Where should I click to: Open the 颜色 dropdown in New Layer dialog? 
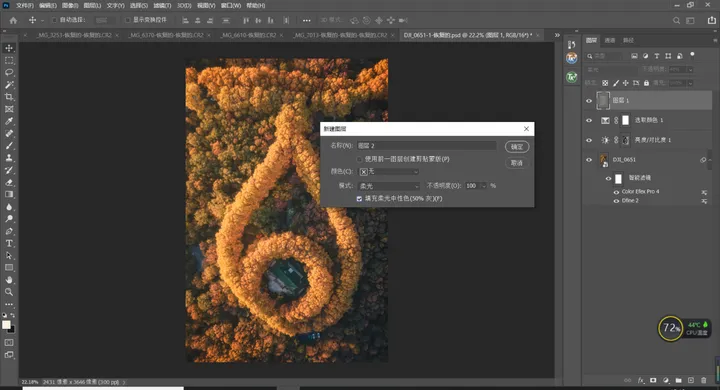pyautogui.click(x=388, y=172)
